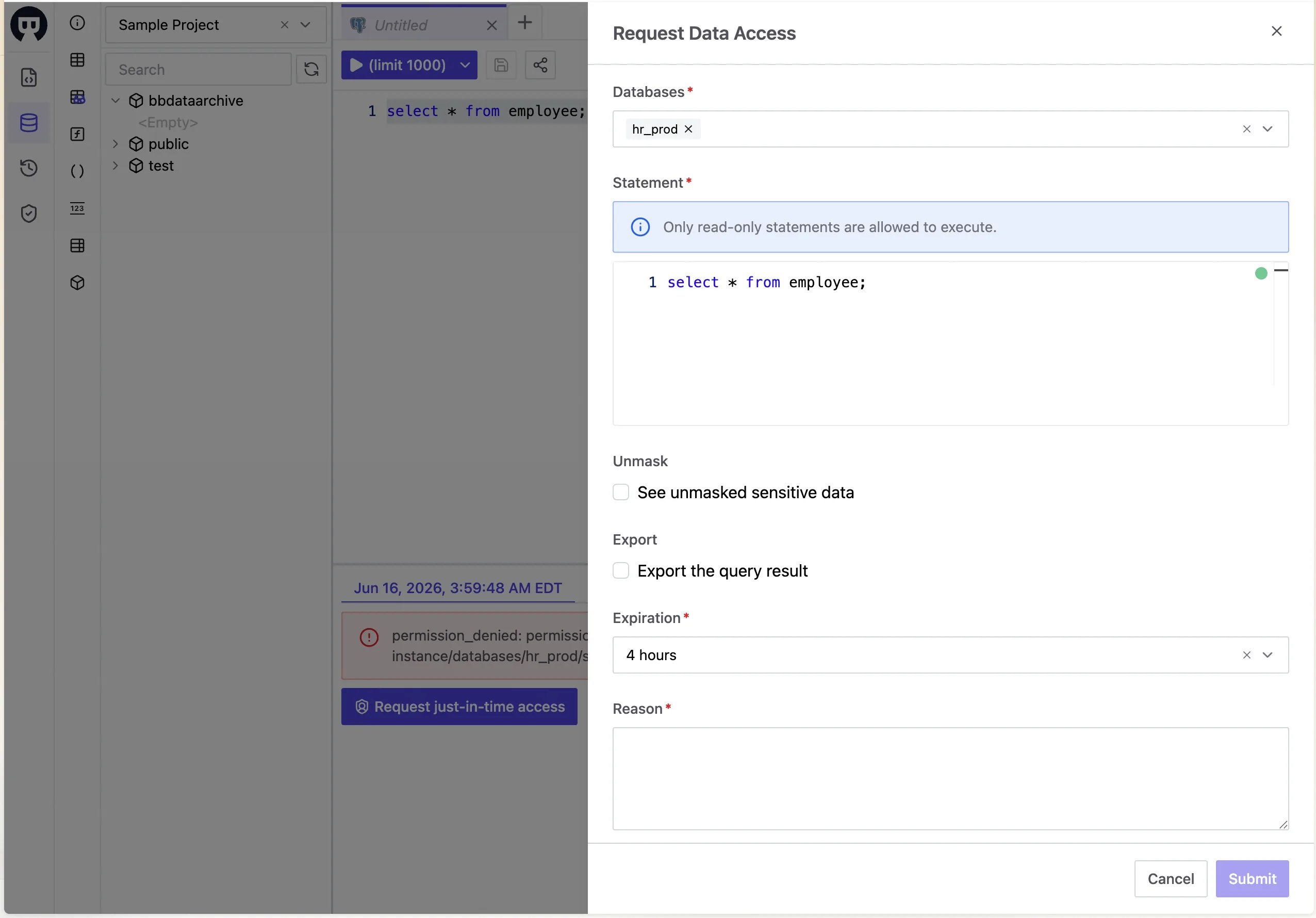Image resolution: width=1316 pixels, height=918 pixels.
Task: Select the Jun 16, 2026 result tab
Action: click(x=458, y=588)
